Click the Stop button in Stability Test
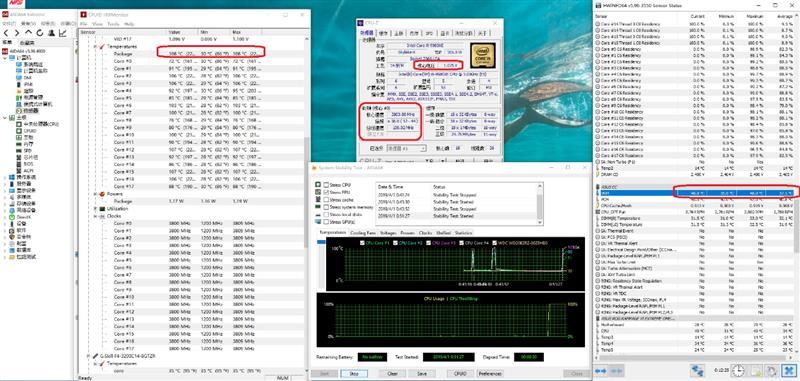Viewport: 800px width, 381px height. pyautogui.click(x=354, y=373)
